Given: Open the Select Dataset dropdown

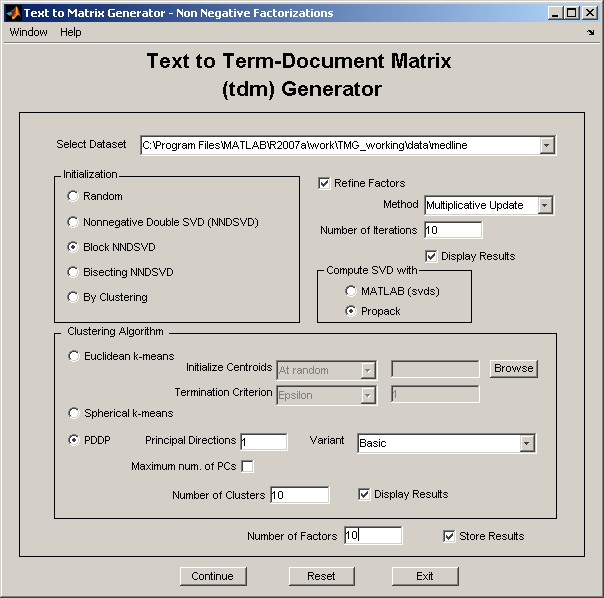Looking at the screenshot, I should pos(348,146).
